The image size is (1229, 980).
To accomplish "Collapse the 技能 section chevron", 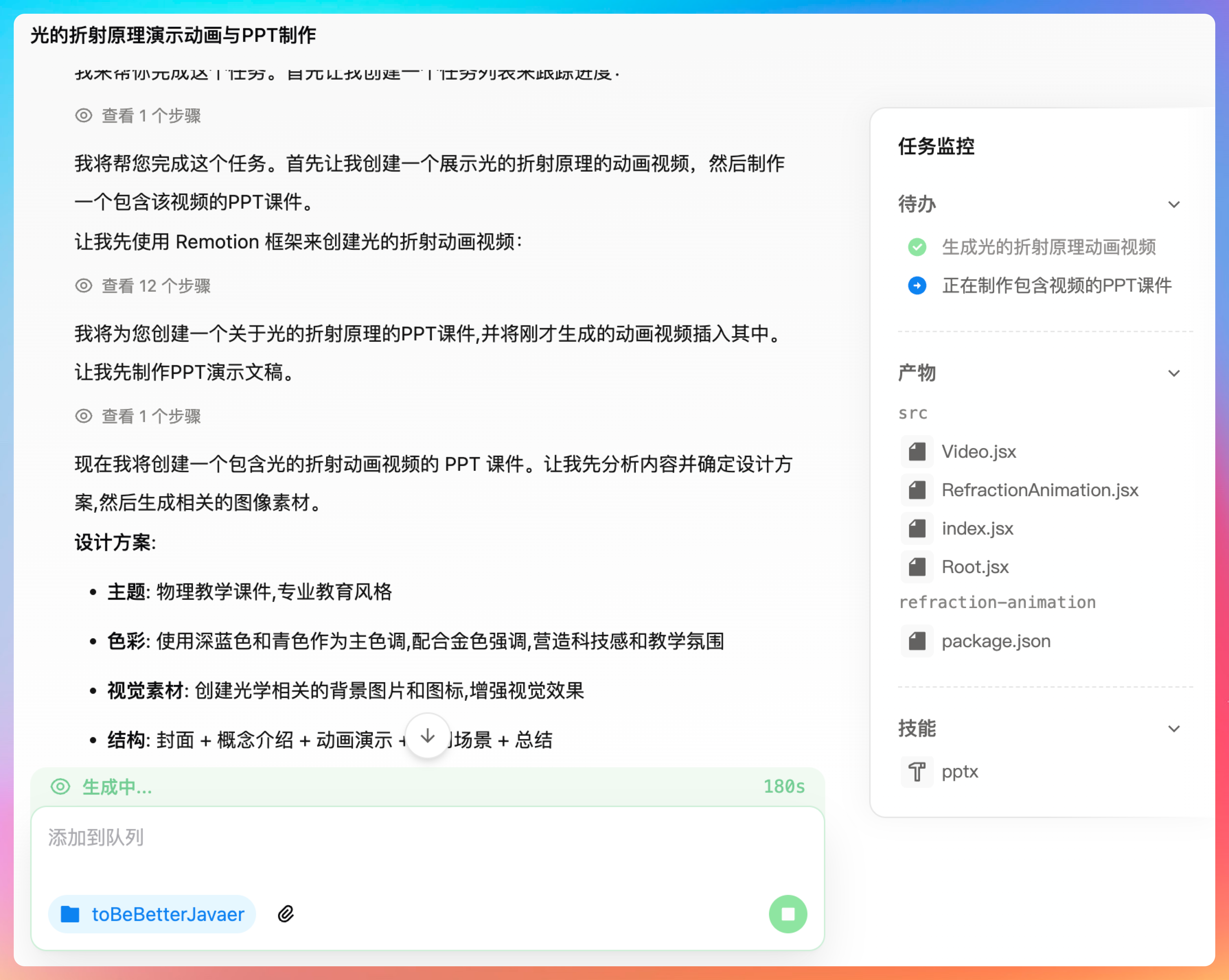I will (x=1174, y=729).
